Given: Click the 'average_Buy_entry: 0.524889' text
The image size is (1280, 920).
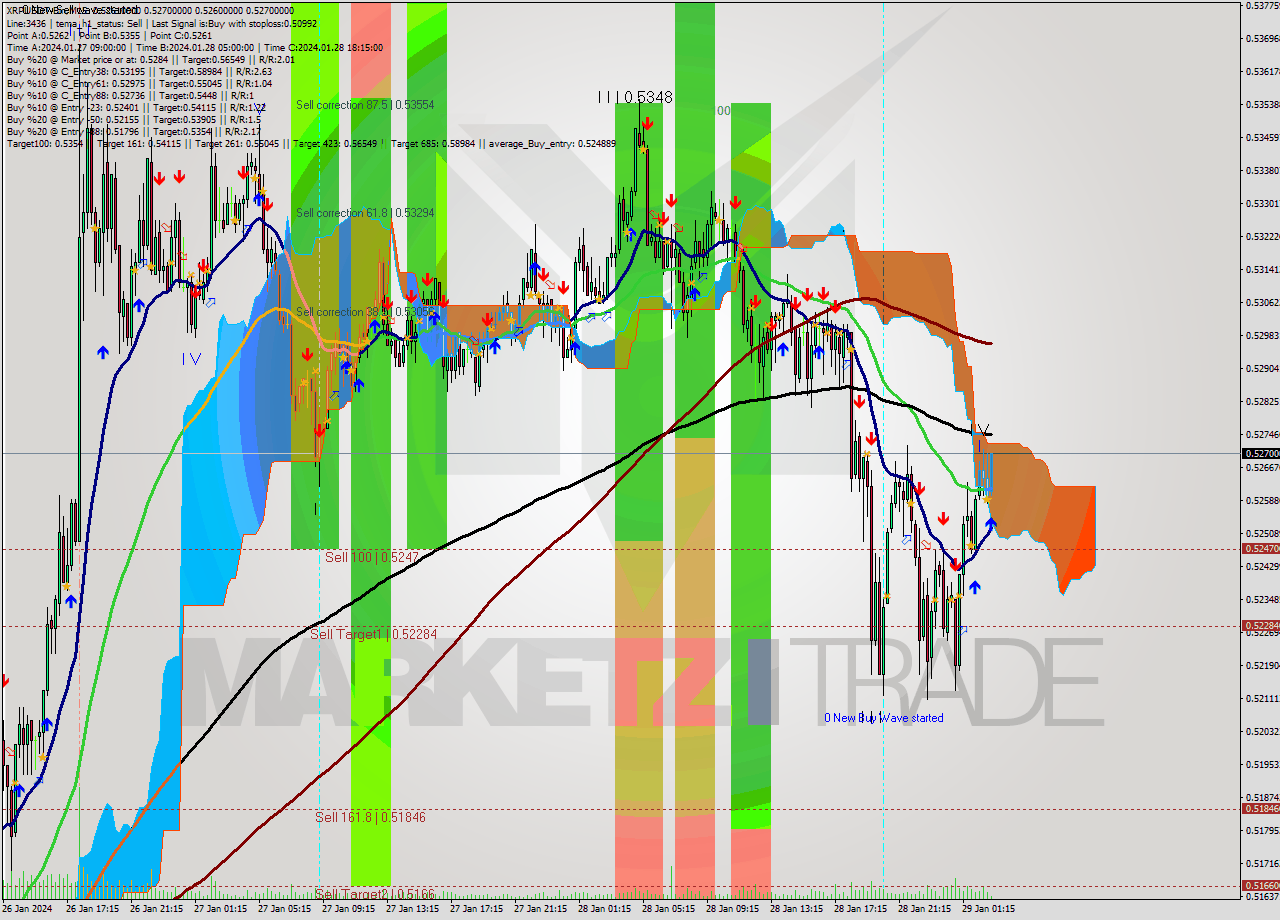Looking at the screenshot, I should tap(552, 144).
